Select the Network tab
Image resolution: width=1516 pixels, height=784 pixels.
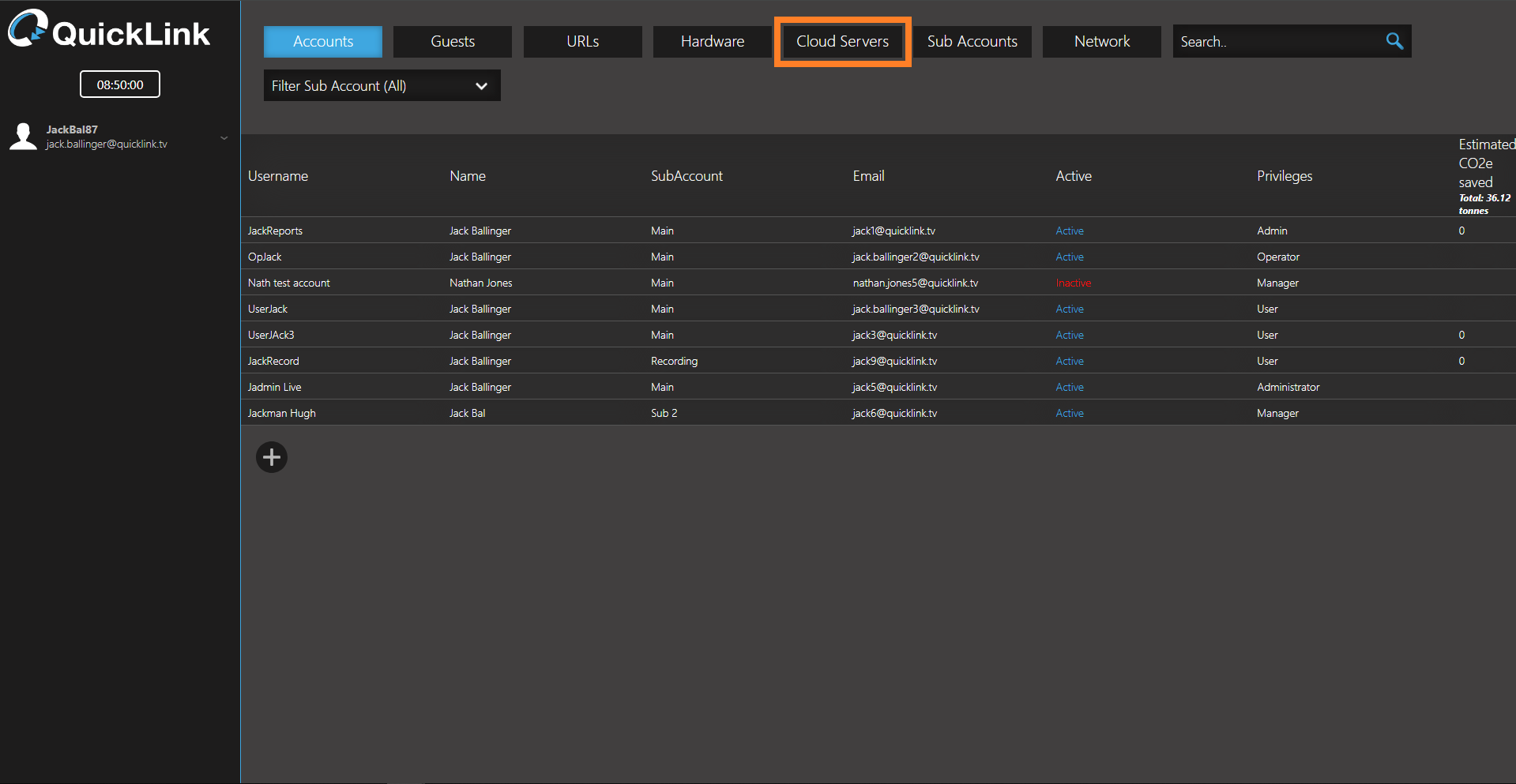[x=1102, y=42]
